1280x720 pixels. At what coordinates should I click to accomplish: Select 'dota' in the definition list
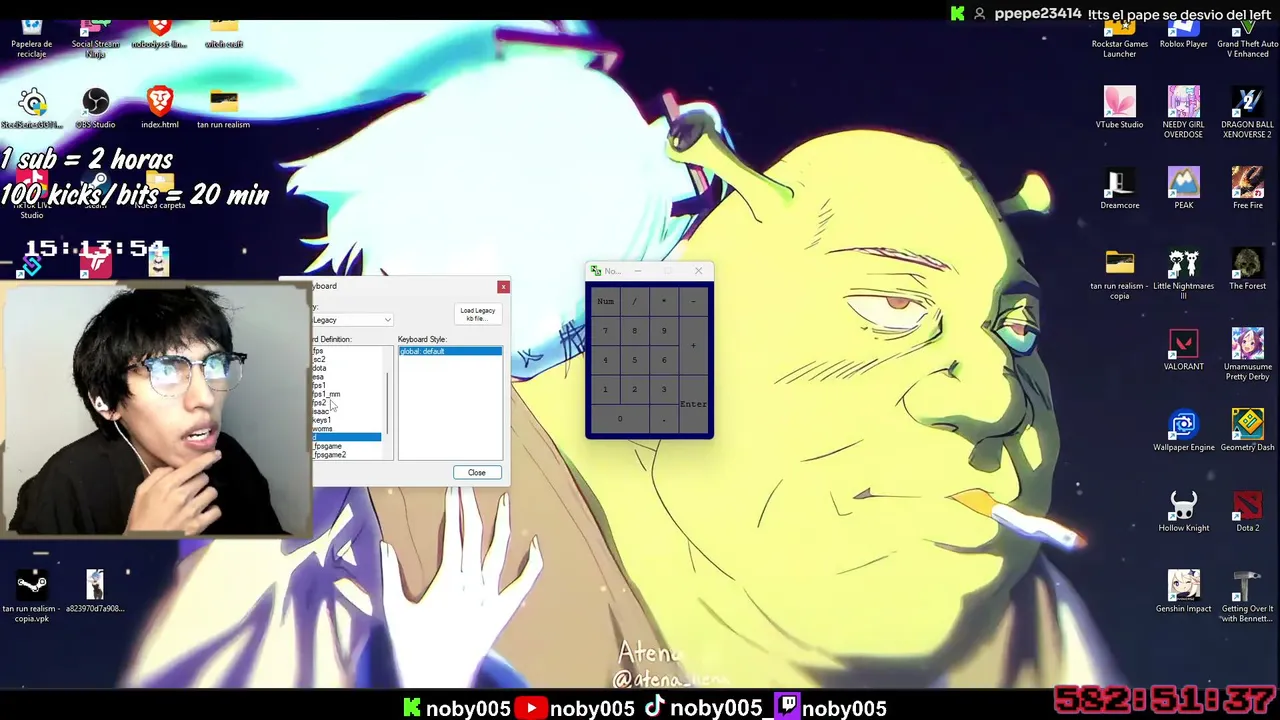[346, 368]
